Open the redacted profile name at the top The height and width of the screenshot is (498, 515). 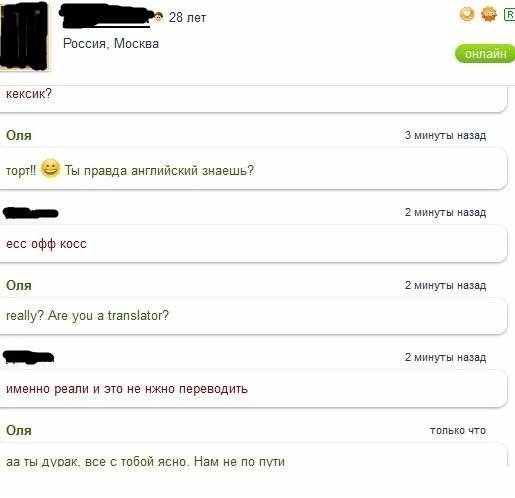click(106, 16)
